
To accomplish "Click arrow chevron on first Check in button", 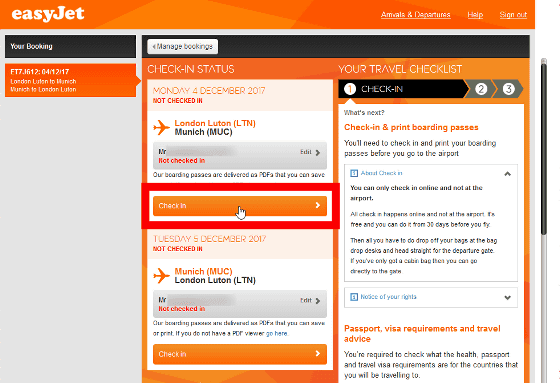I will point(318,205).
